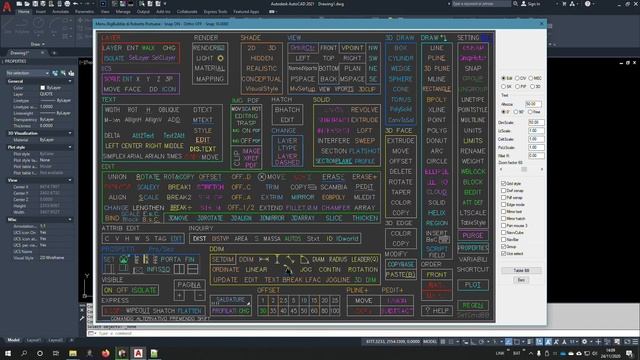Viewport: 640px width, 360px height.
Task: Click Quick Select icon in Properties panel
Action: point(71,73)
